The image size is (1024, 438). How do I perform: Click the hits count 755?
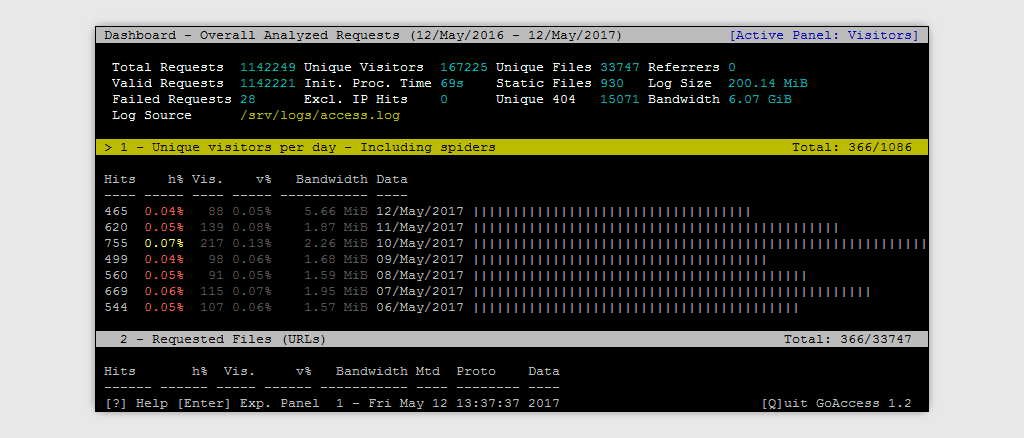[x=116, y=243]
